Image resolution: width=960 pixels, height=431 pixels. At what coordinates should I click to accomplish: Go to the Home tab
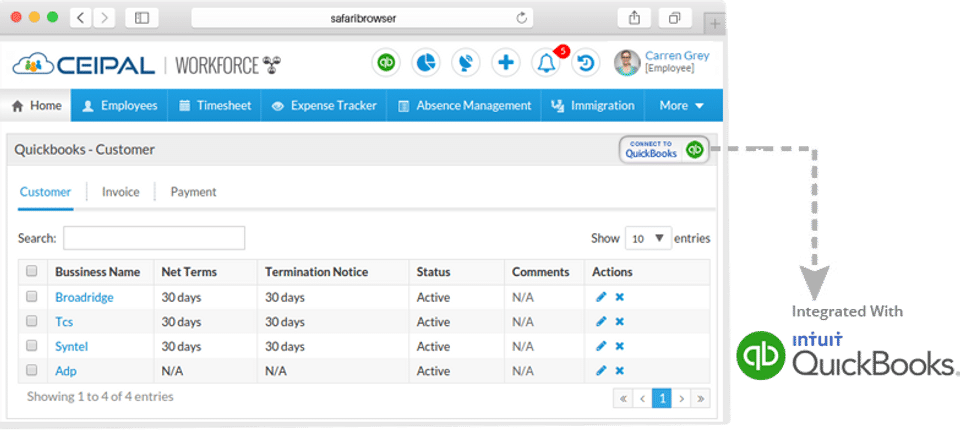pos(37,105)
